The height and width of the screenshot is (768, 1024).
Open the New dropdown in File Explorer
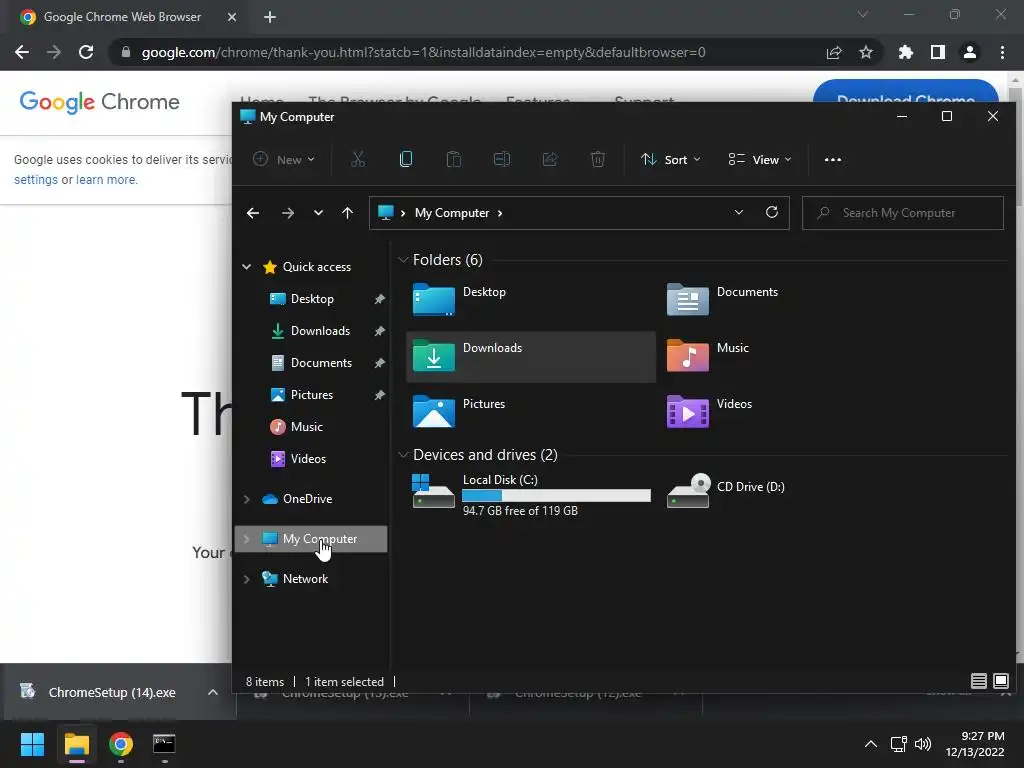tap(284, 159)
